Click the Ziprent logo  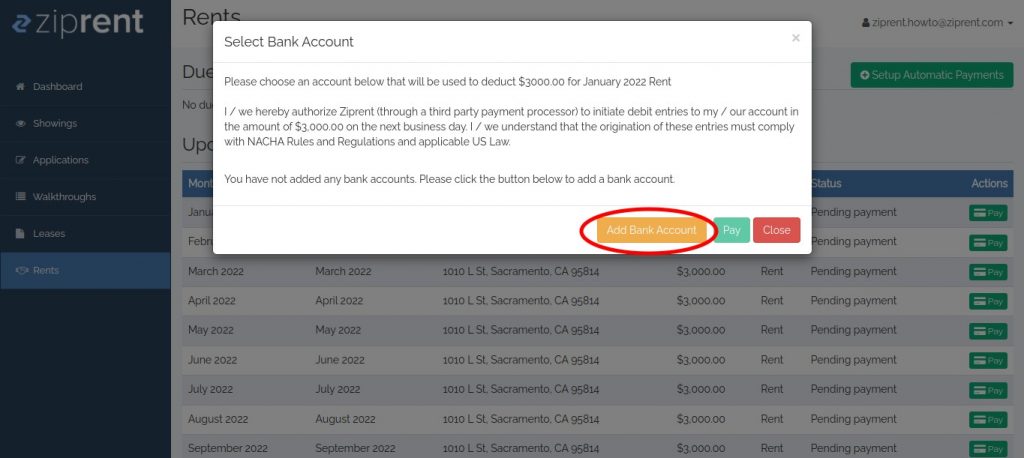tap(78, 22)
